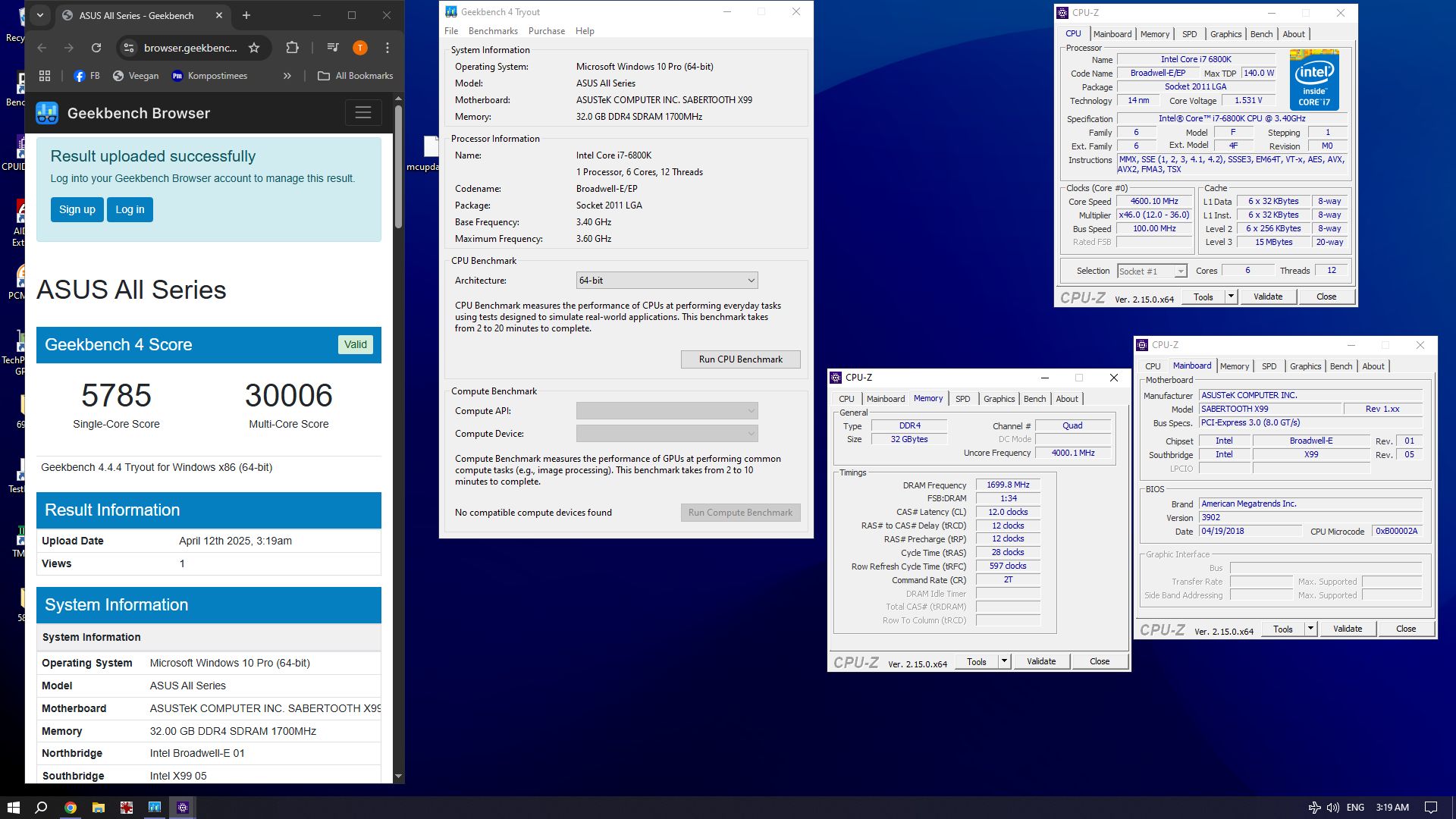Click the 4600.10 MHz core speed value

(1154, 202)
